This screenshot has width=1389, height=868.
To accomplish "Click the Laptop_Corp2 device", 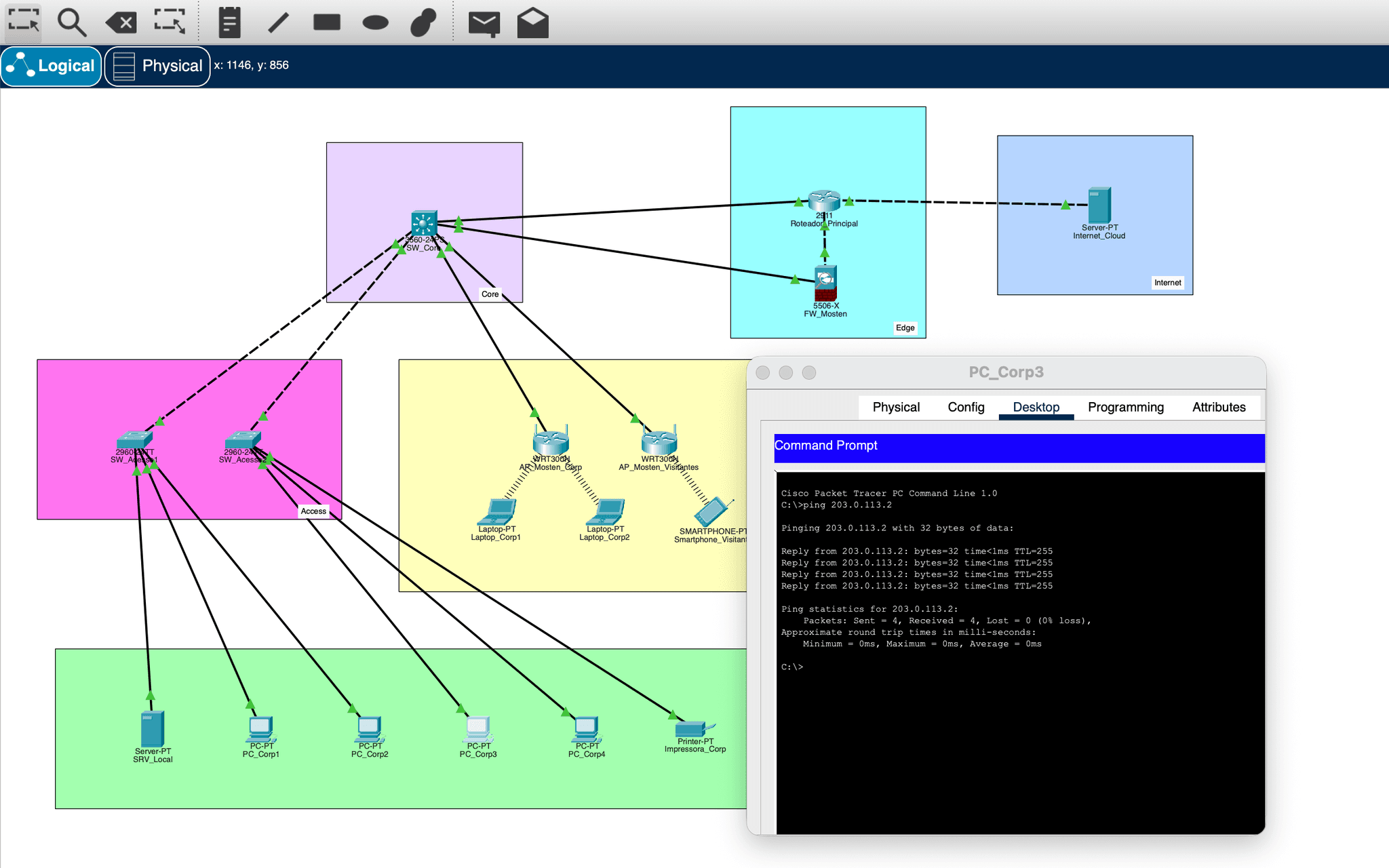I will (605, 512).
